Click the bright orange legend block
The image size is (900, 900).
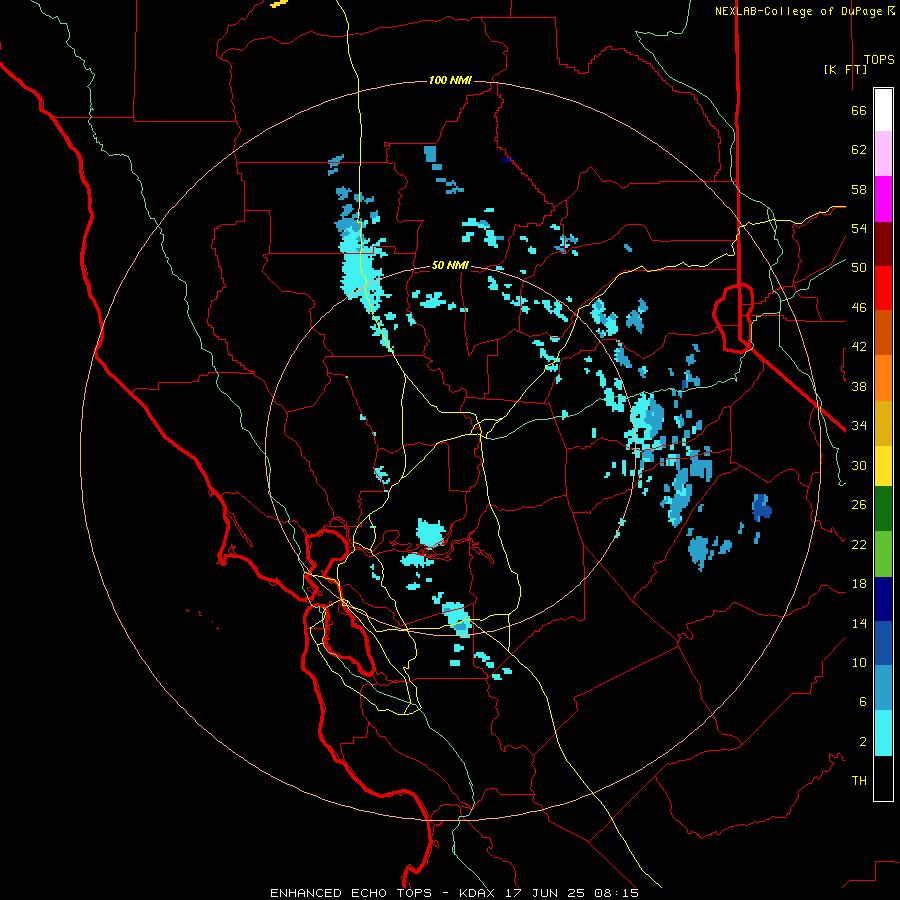pos(883,377)
